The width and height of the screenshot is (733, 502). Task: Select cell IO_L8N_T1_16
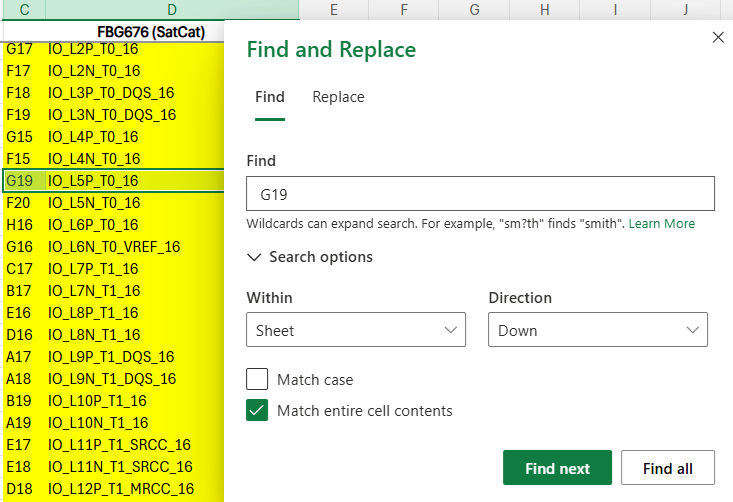135,334
